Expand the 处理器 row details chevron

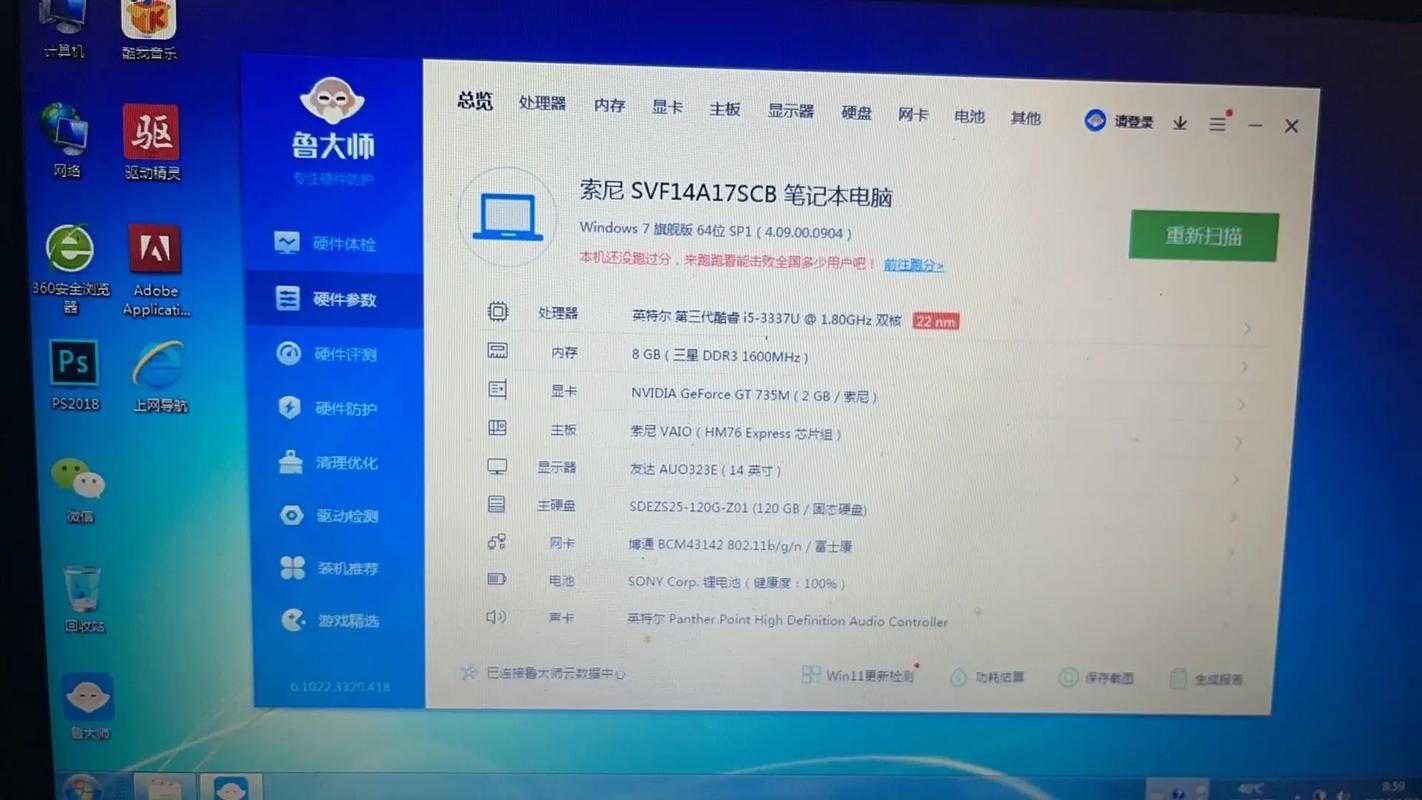click(x=1247, y=327)
